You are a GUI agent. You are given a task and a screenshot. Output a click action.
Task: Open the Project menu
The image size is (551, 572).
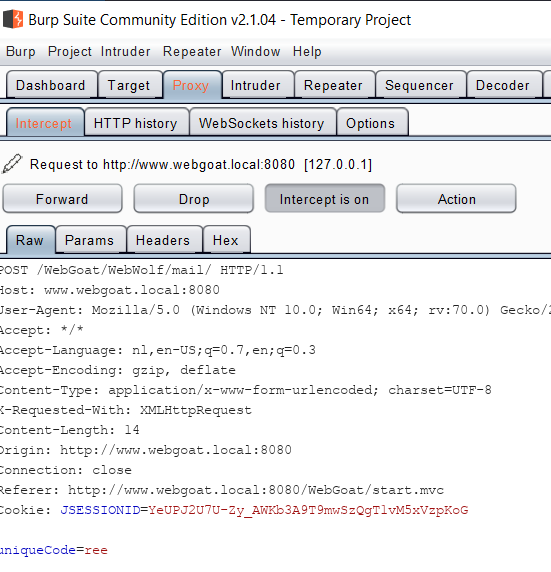70,51
